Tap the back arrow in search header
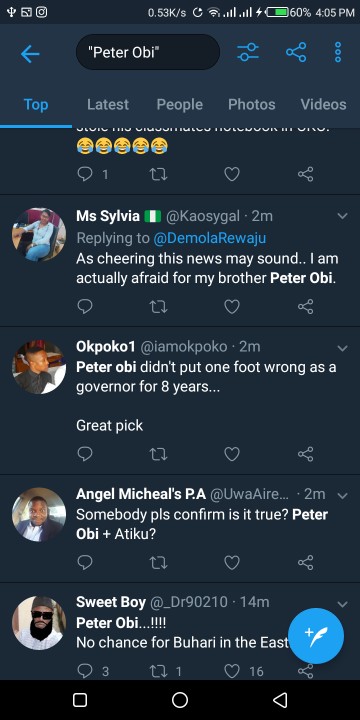360x720 pixels. click(30, 54)
